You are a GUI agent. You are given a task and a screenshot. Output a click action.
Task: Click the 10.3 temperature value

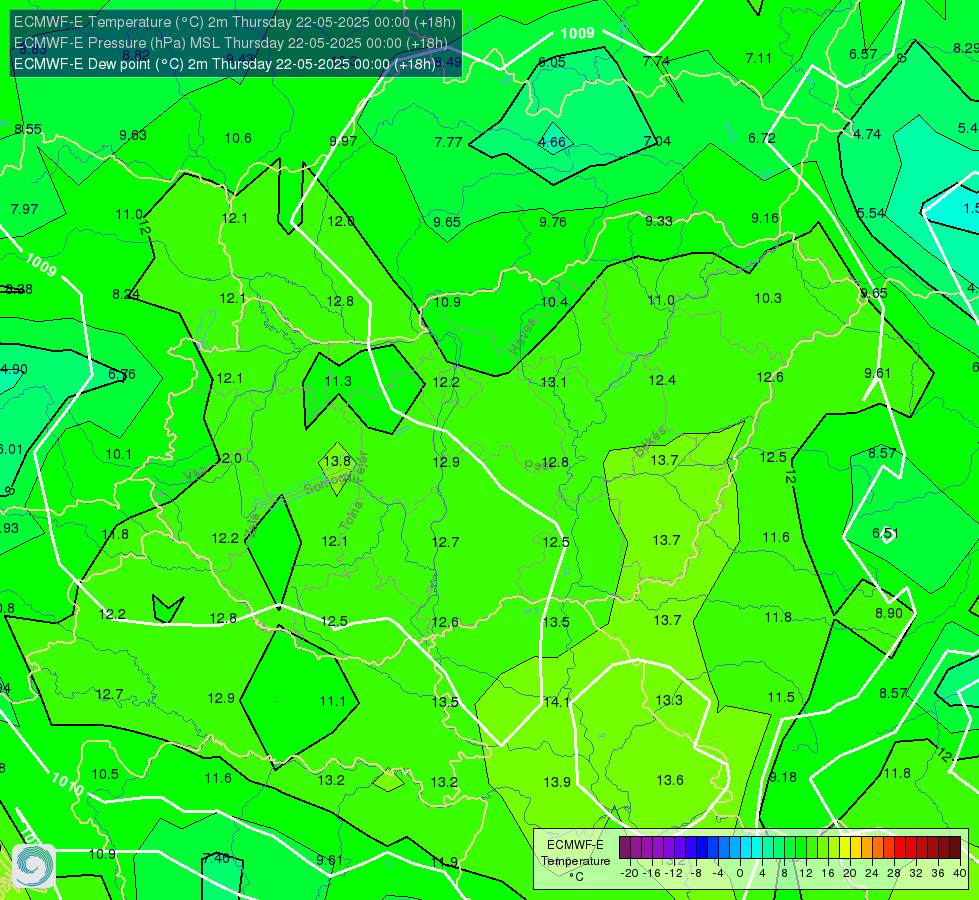pos(769,299)
